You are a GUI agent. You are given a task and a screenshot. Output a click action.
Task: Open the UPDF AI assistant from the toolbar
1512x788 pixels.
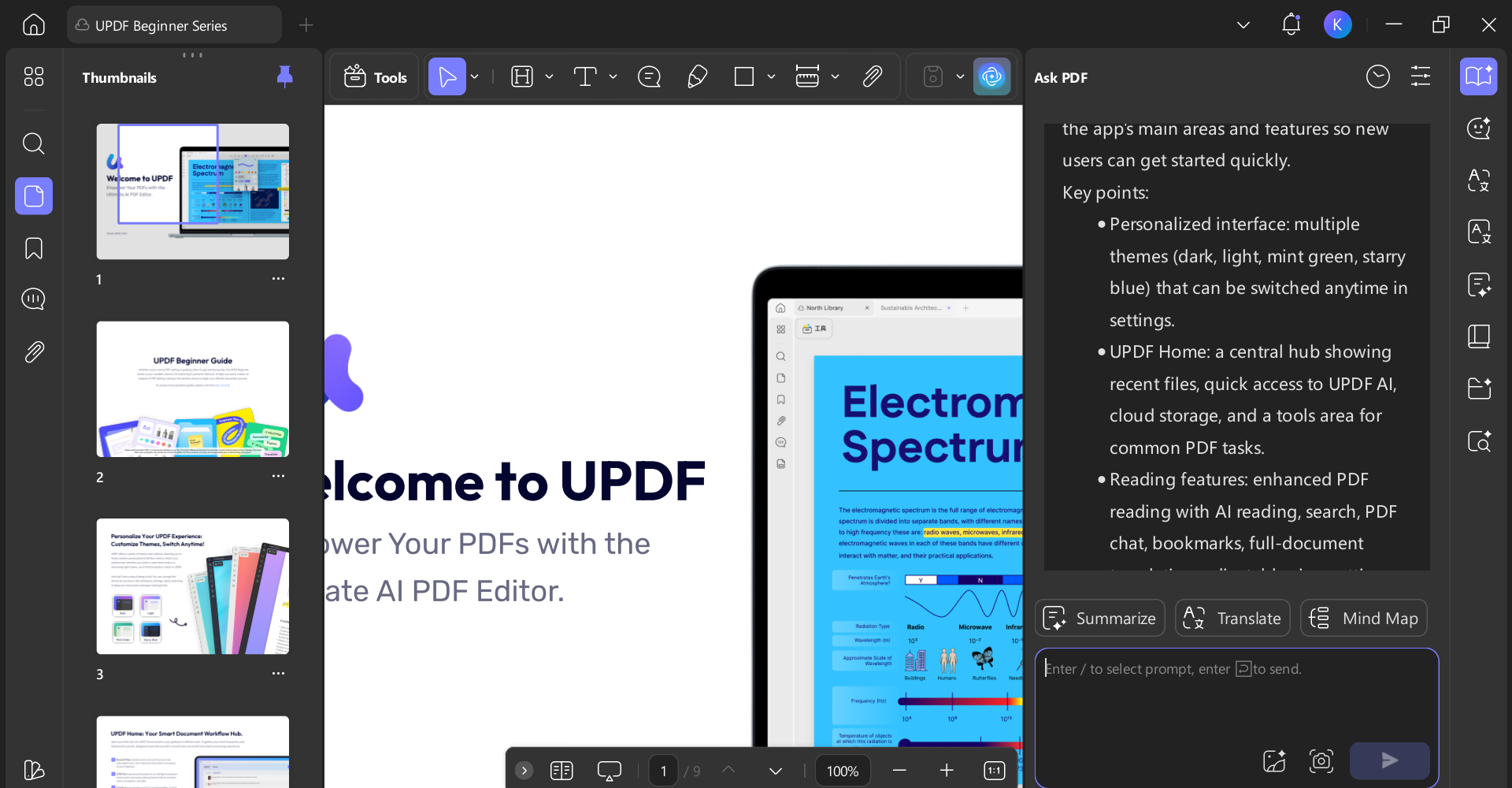991,76
